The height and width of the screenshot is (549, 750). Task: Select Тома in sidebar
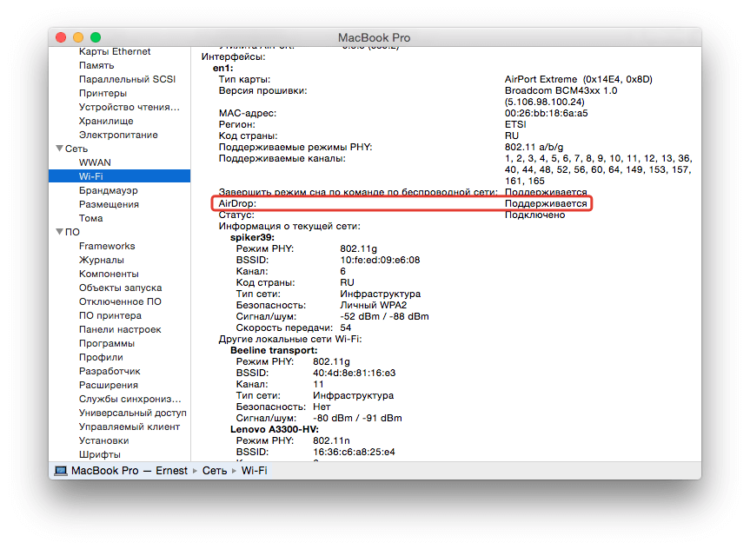[91, 218]
